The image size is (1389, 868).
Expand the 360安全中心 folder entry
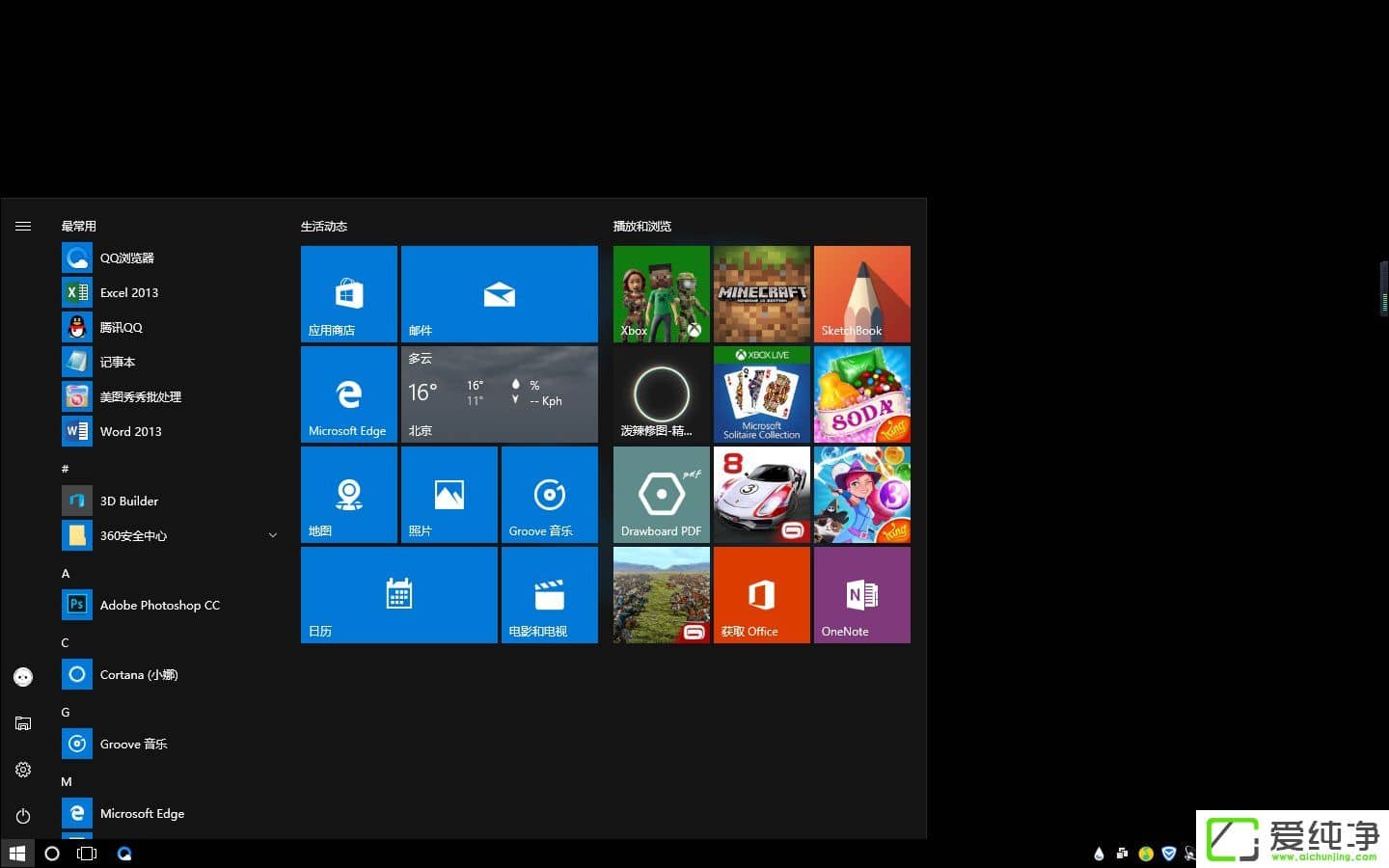tap(273, 535)
